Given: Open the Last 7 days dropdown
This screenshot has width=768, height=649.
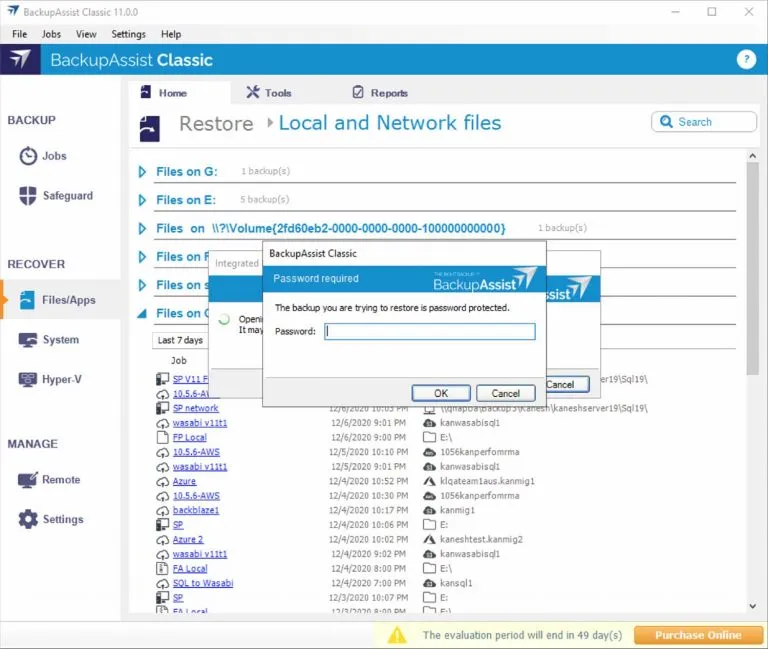Looking at the screenshot, I should click(182, 341).
